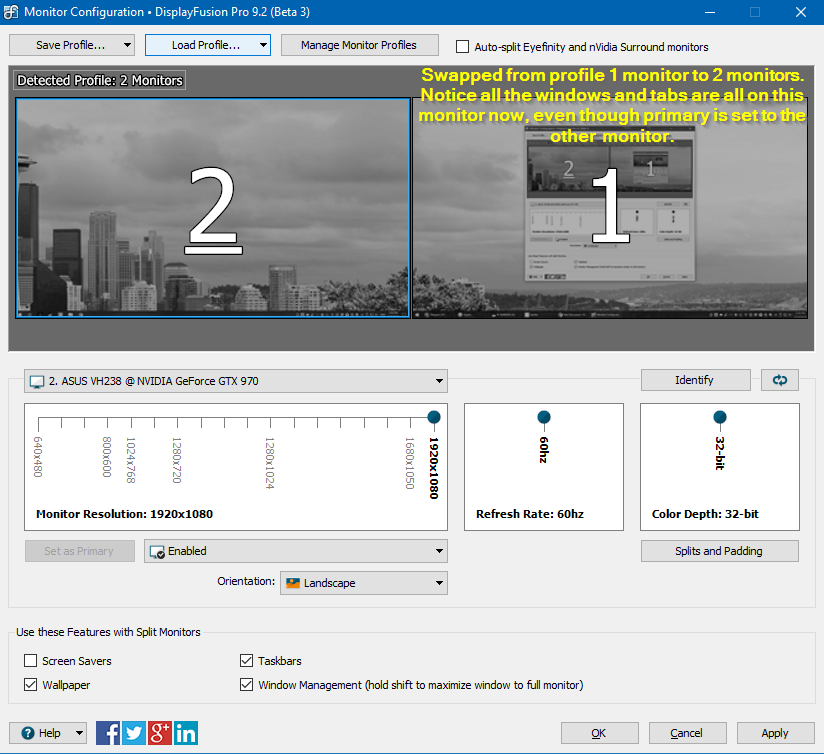Enable Auto-split Eyefinity and nVidia Surround

point(462,47)
